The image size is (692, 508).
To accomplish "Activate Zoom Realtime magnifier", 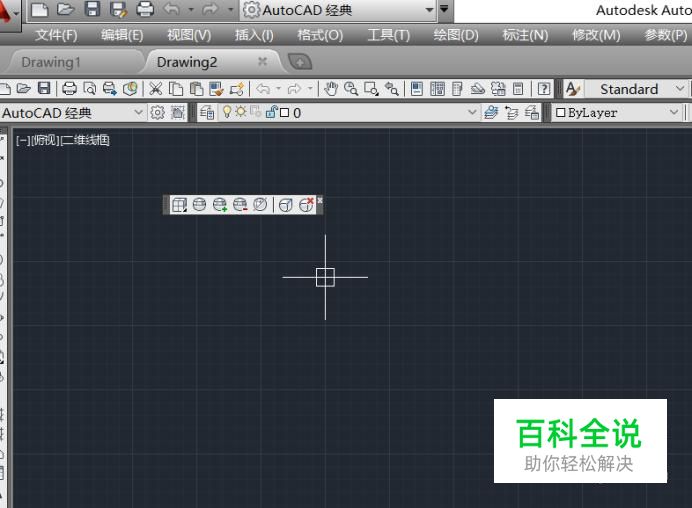I will 351,89.
